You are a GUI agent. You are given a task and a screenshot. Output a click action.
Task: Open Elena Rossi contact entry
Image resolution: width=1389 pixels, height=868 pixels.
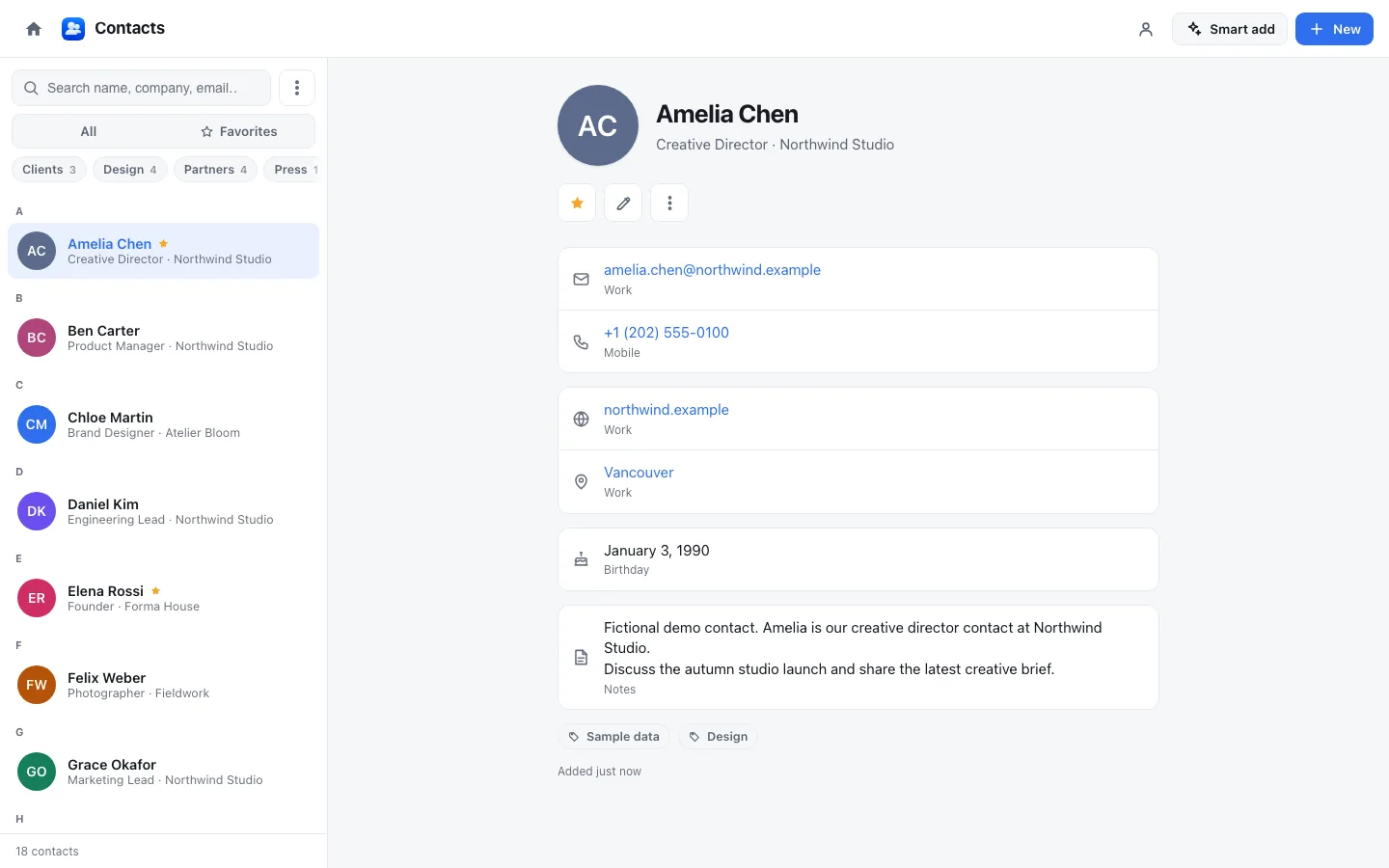pos(163,598)
